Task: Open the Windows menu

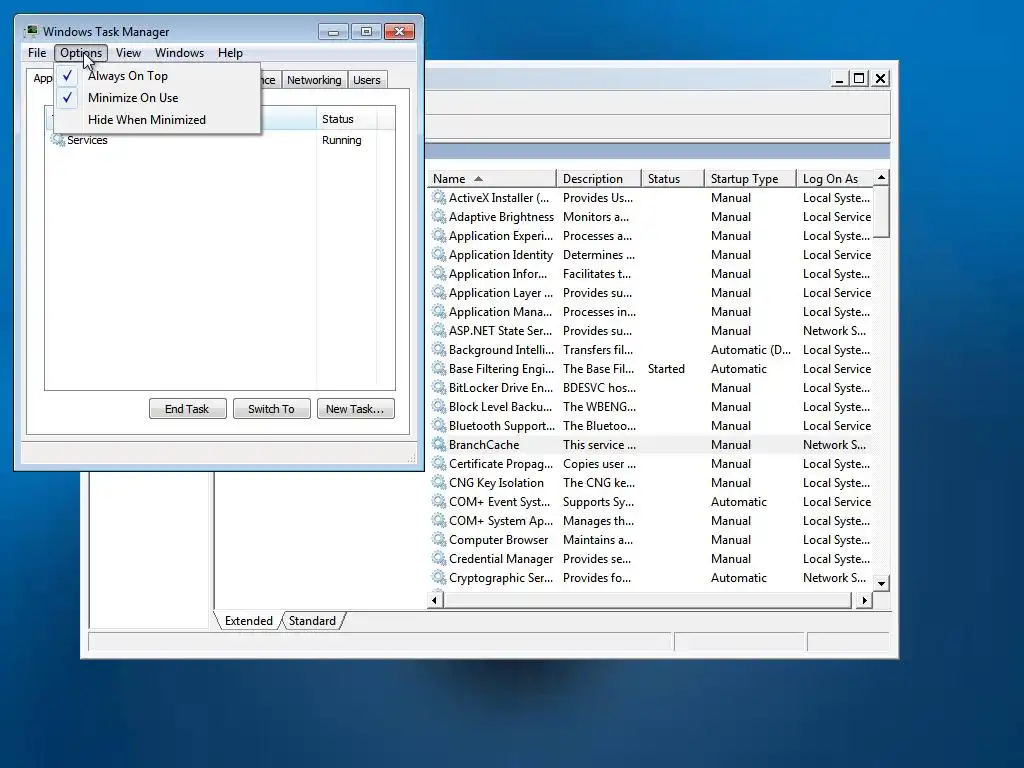Action: point(179,53)
